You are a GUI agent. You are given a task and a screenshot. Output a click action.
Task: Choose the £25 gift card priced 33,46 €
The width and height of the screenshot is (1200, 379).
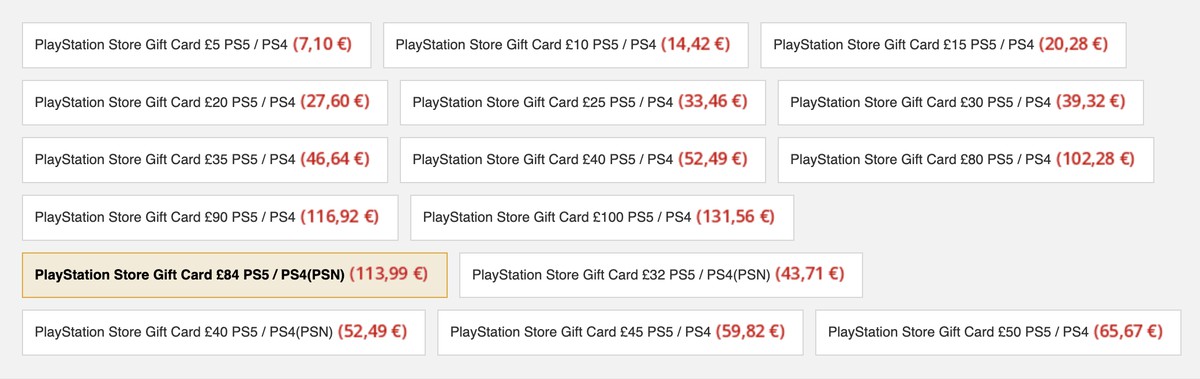(x=583, y=102)
